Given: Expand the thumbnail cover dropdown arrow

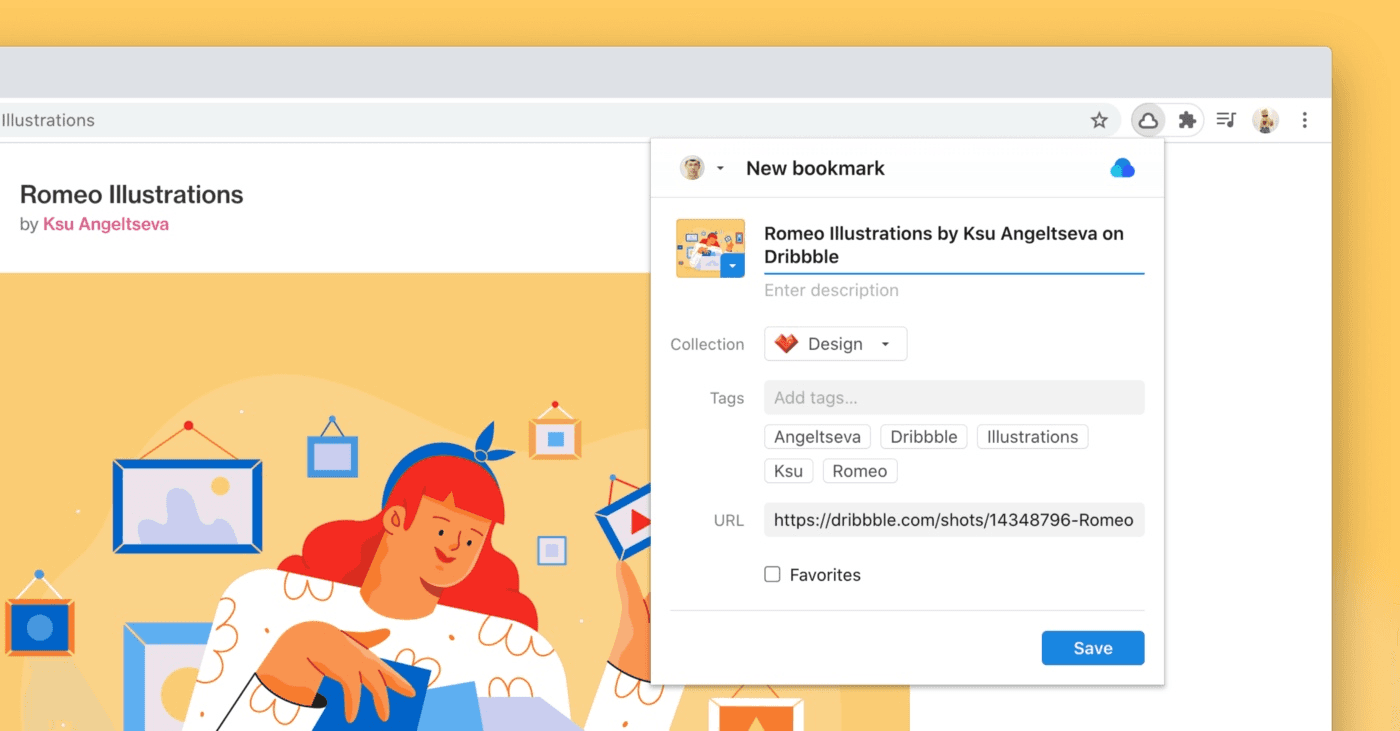Looking at the screenshot, I should pyautogui.click(x=733, y=266).
